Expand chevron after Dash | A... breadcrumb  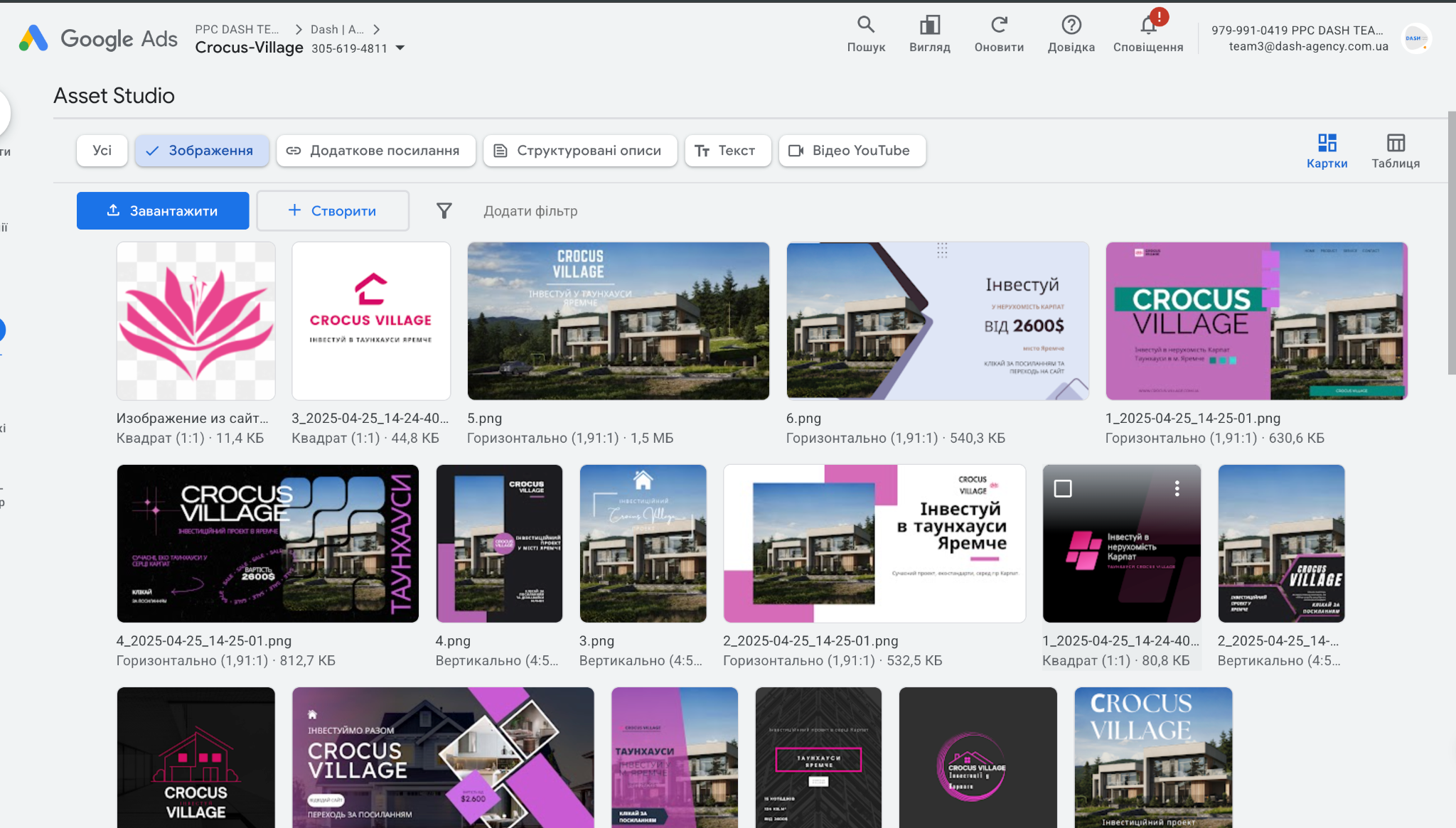377,29
